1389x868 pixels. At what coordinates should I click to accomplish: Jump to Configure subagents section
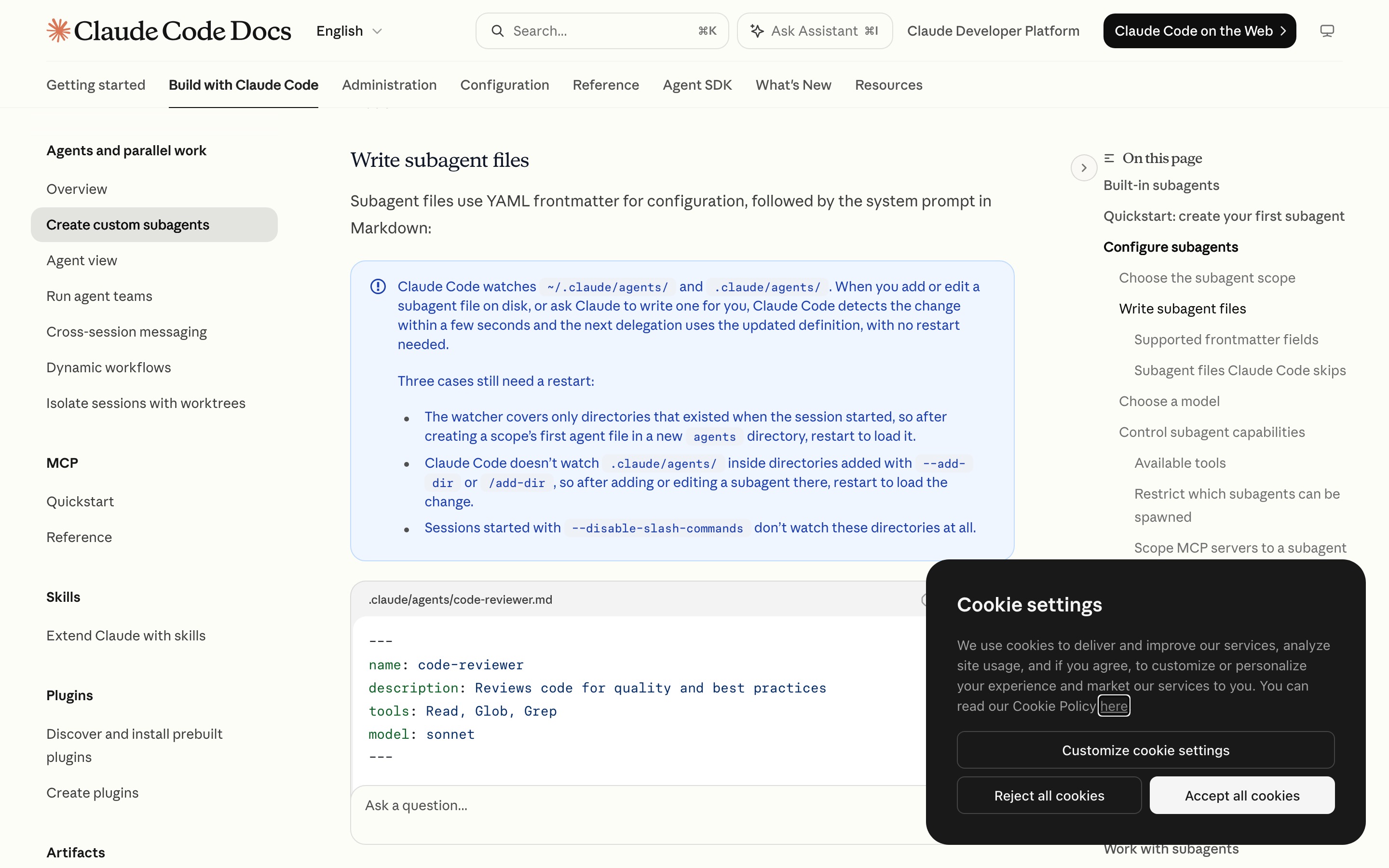coord(1171,247)
